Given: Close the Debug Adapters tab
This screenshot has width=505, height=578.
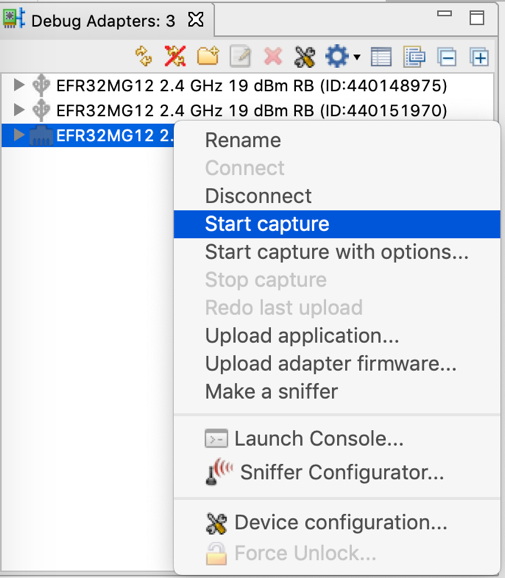Looking at the screenshot, I should 195,19.
